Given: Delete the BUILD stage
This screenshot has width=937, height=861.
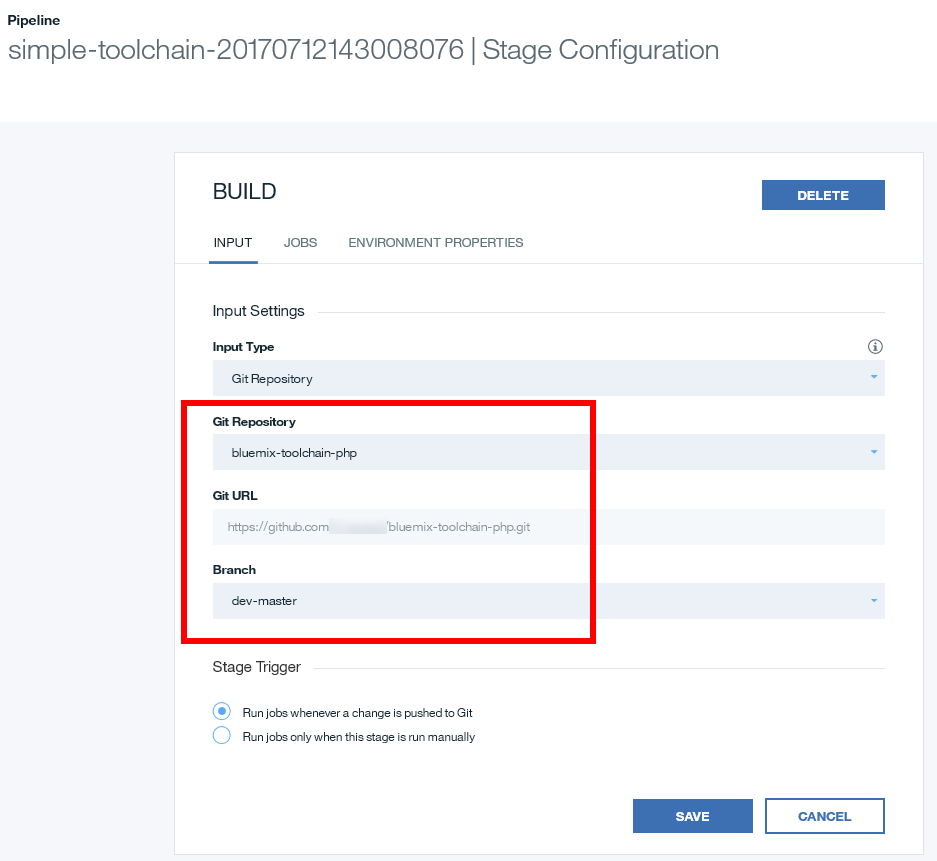Looking at the screenshot, I should [823, 195].
